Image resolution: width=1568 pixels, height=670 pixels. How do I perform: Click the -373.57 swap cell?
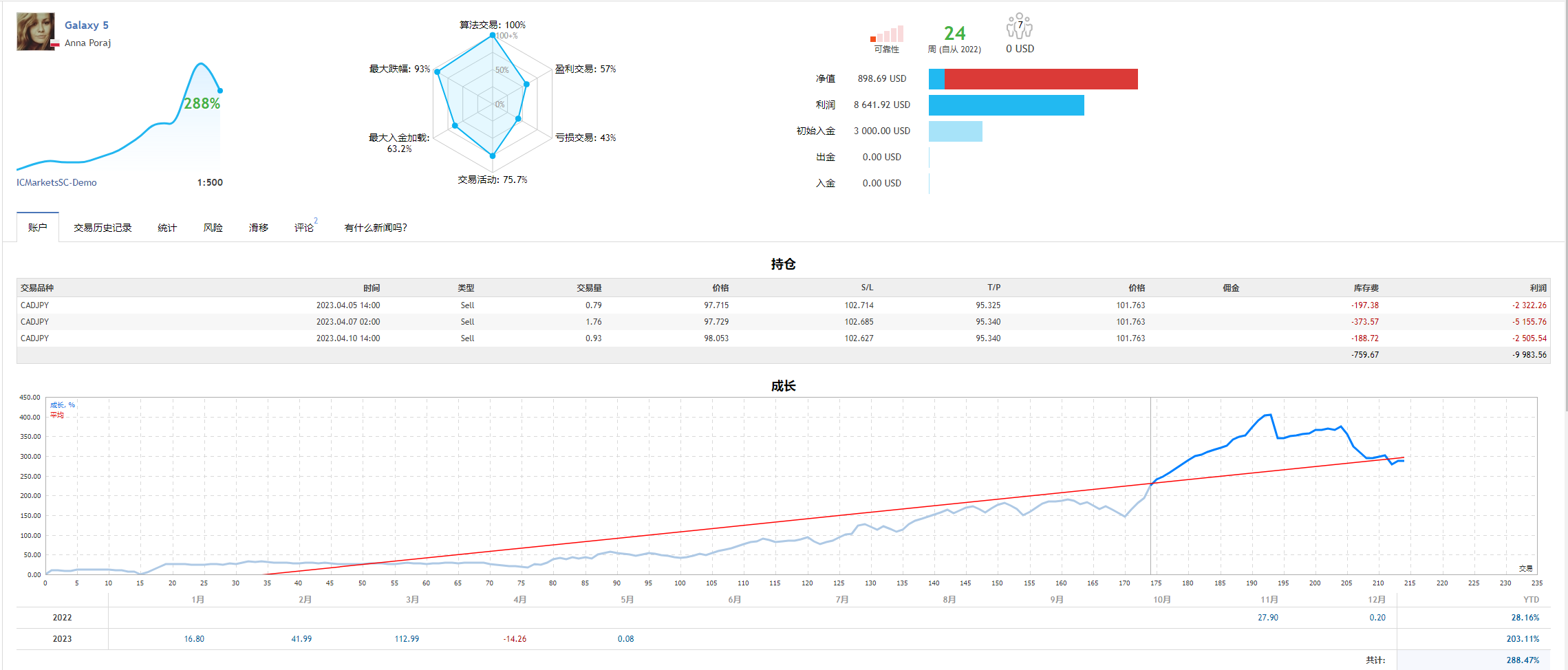[x=1365, y=322]
